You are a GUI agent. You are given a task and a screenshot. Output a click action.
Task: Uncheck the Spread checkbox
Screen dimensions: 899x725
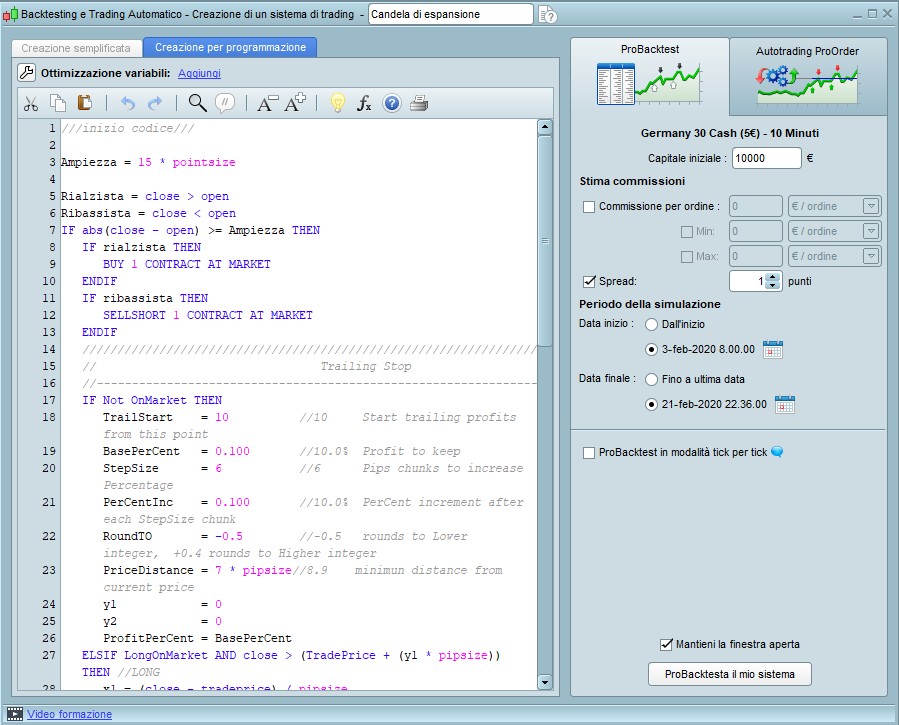pos(589,282)
